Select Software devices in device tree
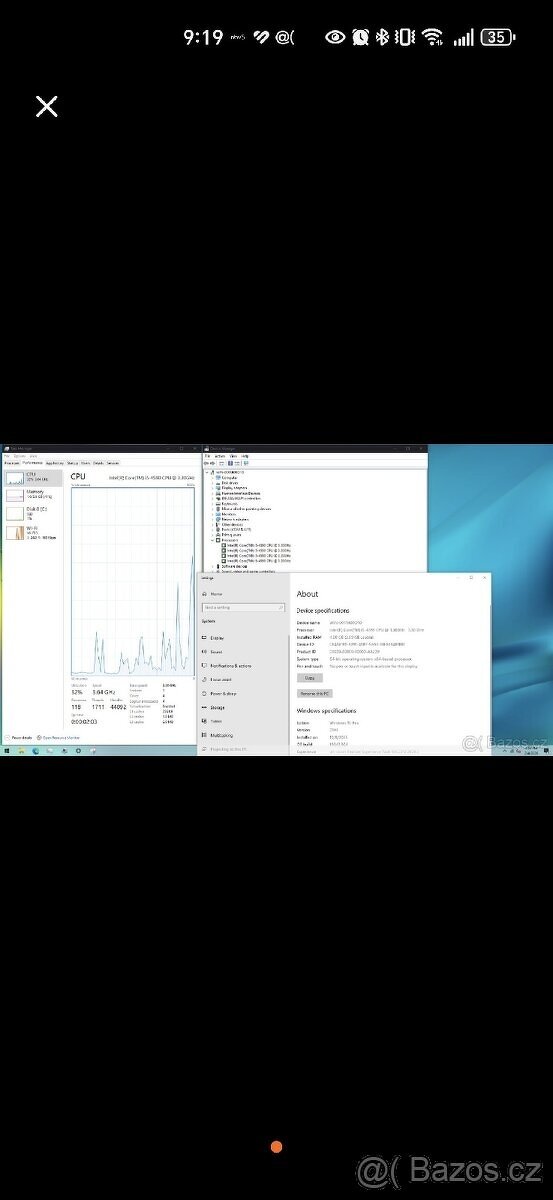Screen dimensions: 553x1200 click(x=233, y=567)
